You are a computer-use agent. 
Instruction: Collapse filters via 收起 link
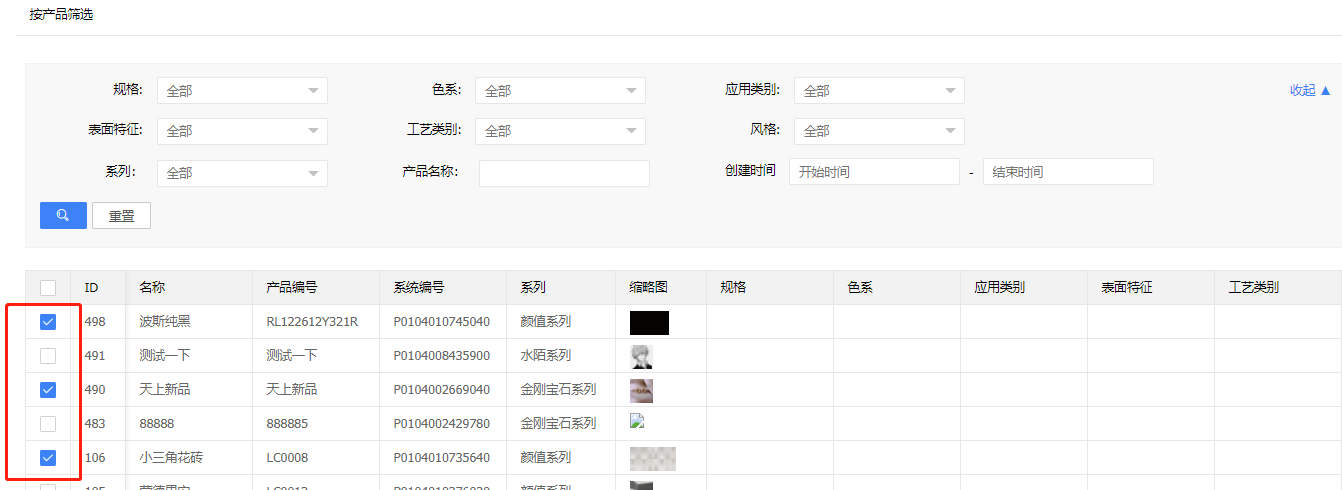coord(1310,90)
